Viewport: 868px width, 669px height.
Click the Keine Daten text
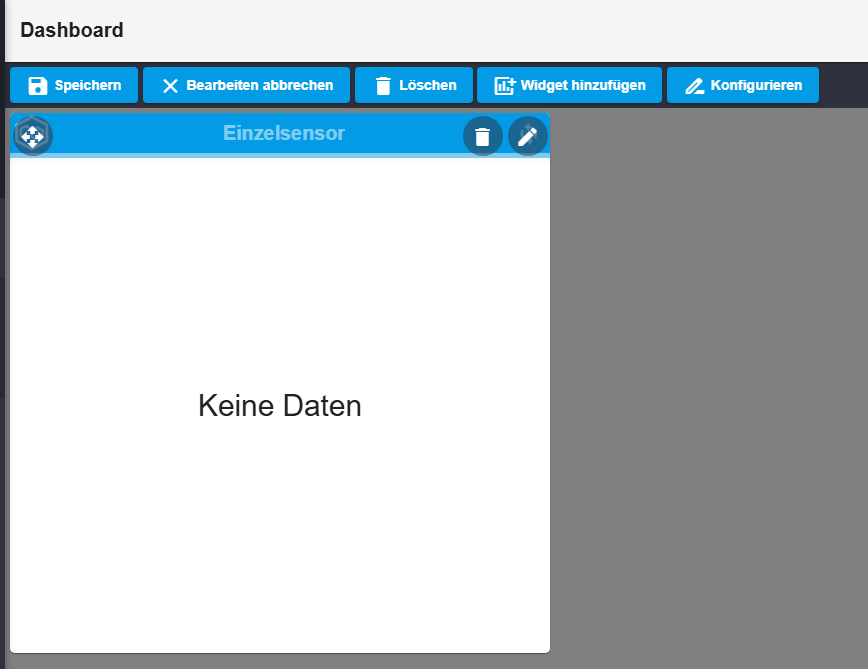coord(280,406)
